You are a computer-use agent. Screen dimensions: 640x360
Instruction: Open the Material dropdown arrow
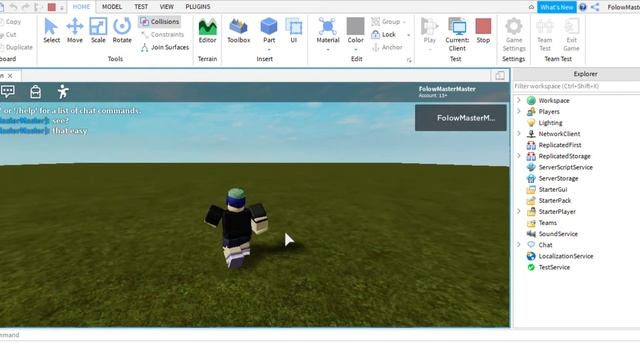[328, 50]
